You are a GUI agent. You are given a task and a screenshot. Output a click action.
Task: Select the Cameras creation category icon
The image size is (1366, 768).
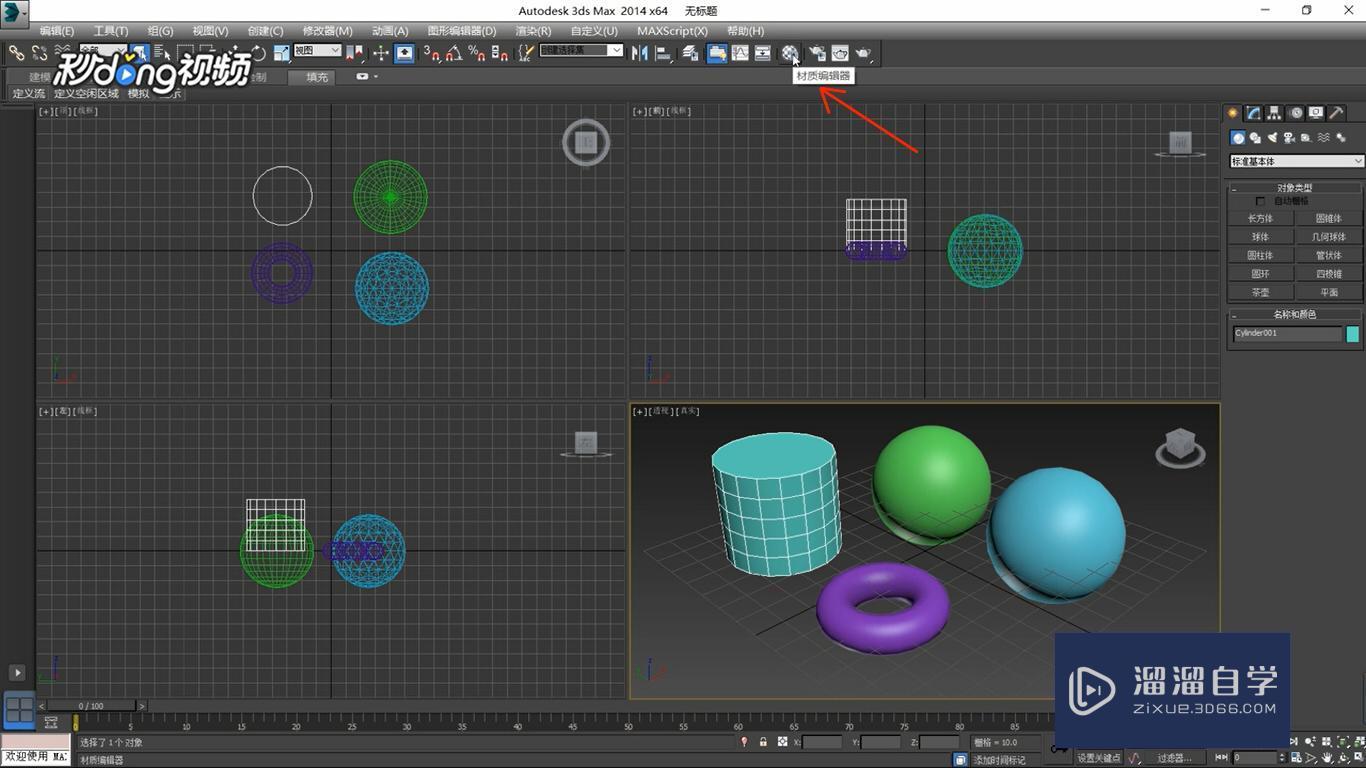click(x=1289, y=137)
